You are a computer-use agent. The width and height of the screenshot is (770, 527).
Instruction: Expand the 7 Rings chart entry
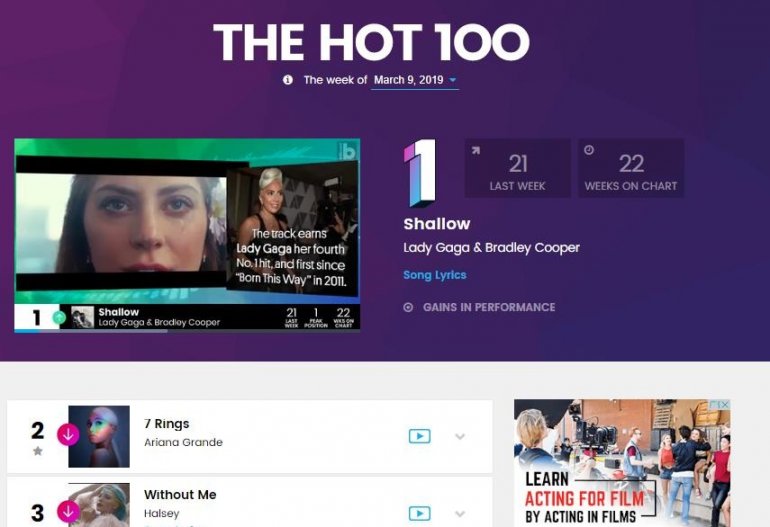click(460, 436)
